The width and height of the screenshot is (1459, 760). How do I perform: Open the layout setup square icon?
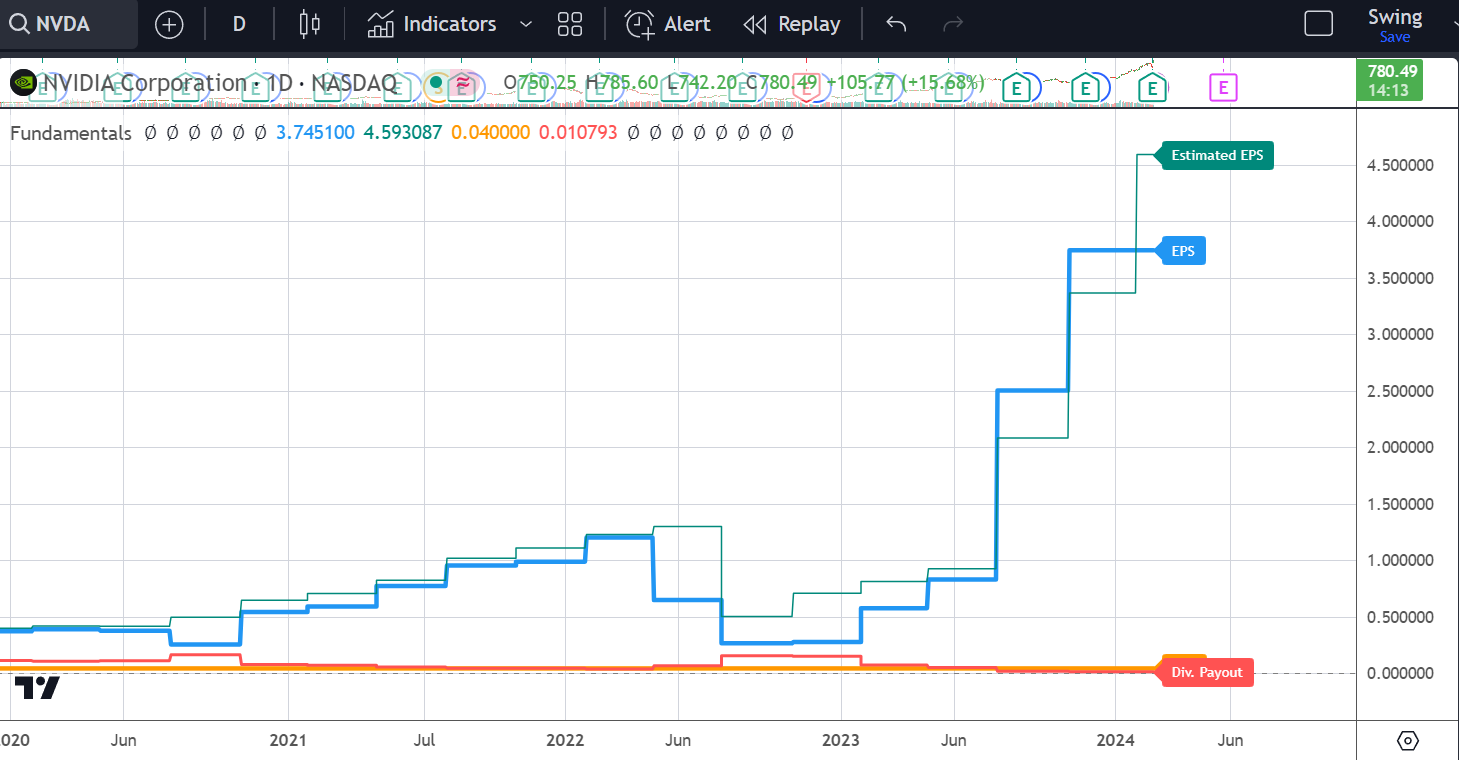[x=1319, y=24]
